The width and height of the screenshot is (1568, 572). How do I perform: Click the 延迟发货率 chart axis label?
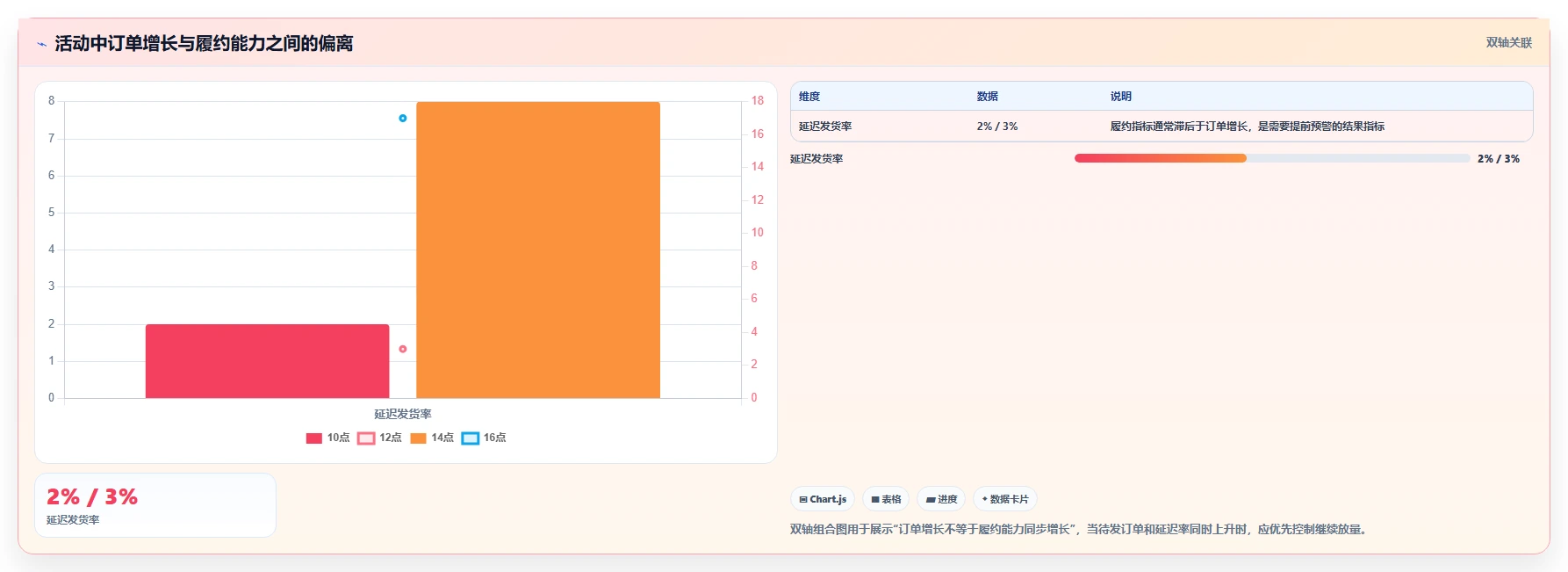403,414
